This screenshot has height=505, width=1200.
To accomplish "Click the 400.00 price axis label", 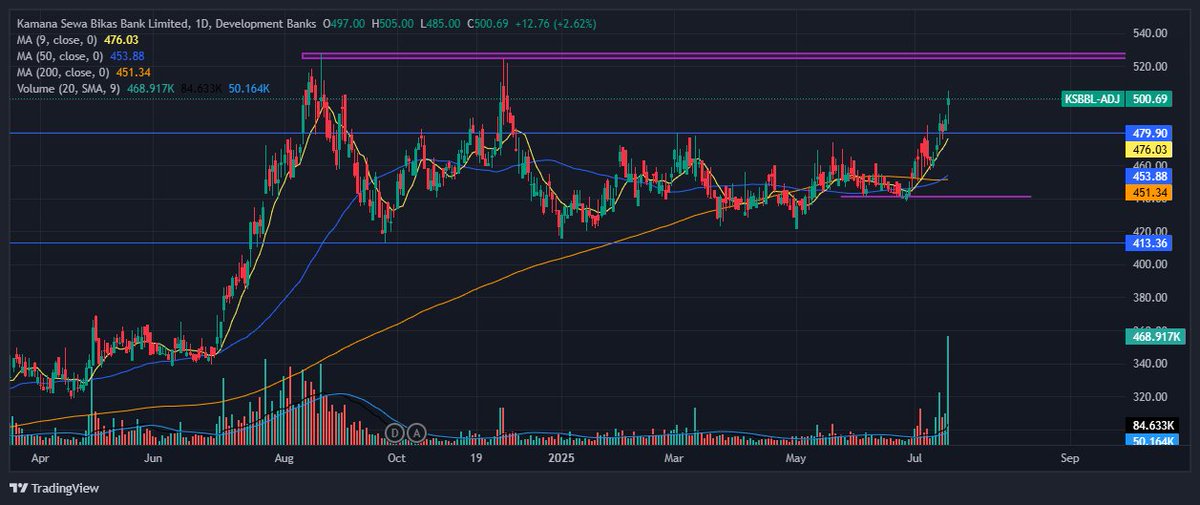I will click(x=1150, y=264).
